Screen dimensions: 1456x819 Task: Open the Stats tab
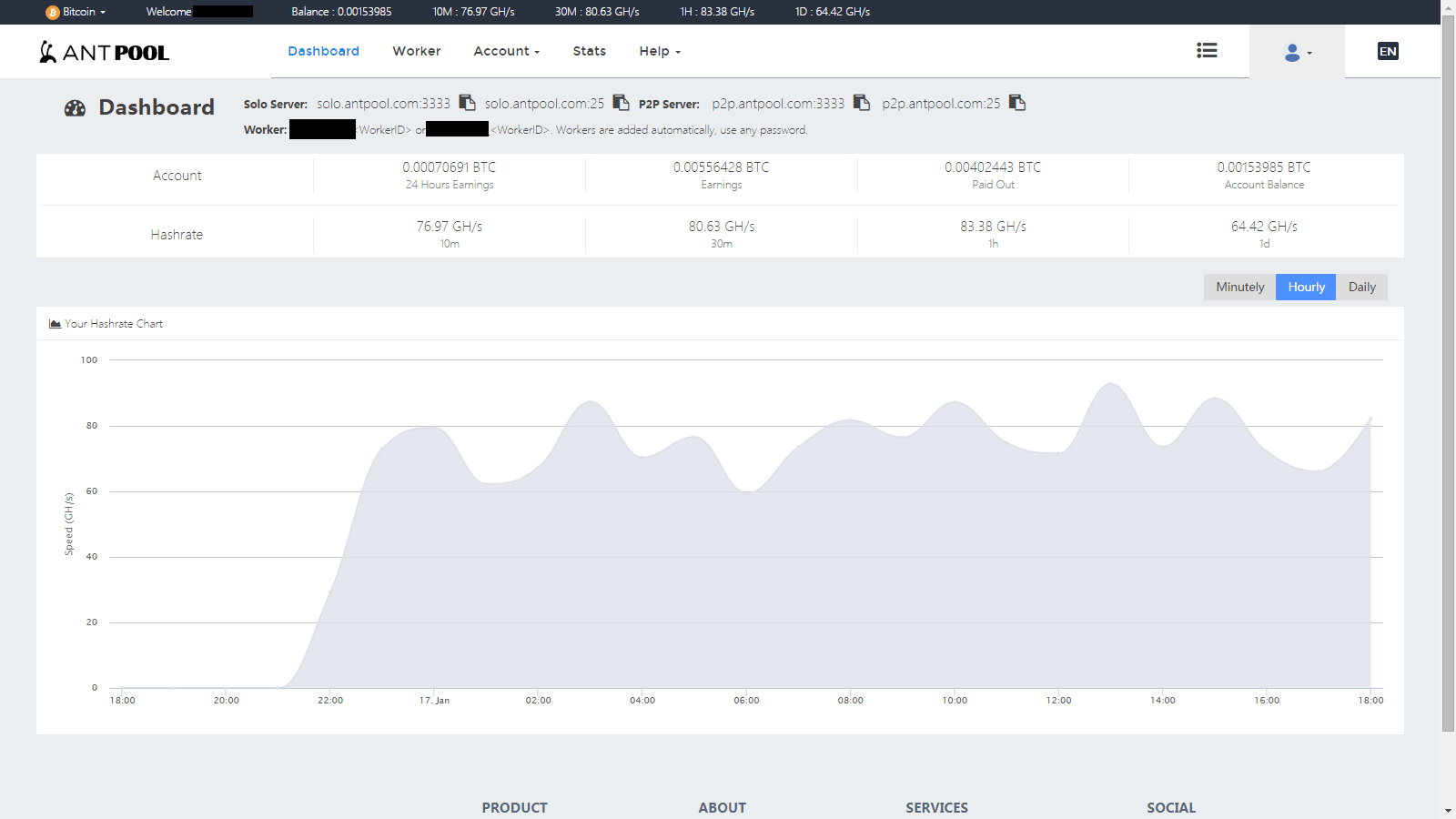tap(590, 51)
